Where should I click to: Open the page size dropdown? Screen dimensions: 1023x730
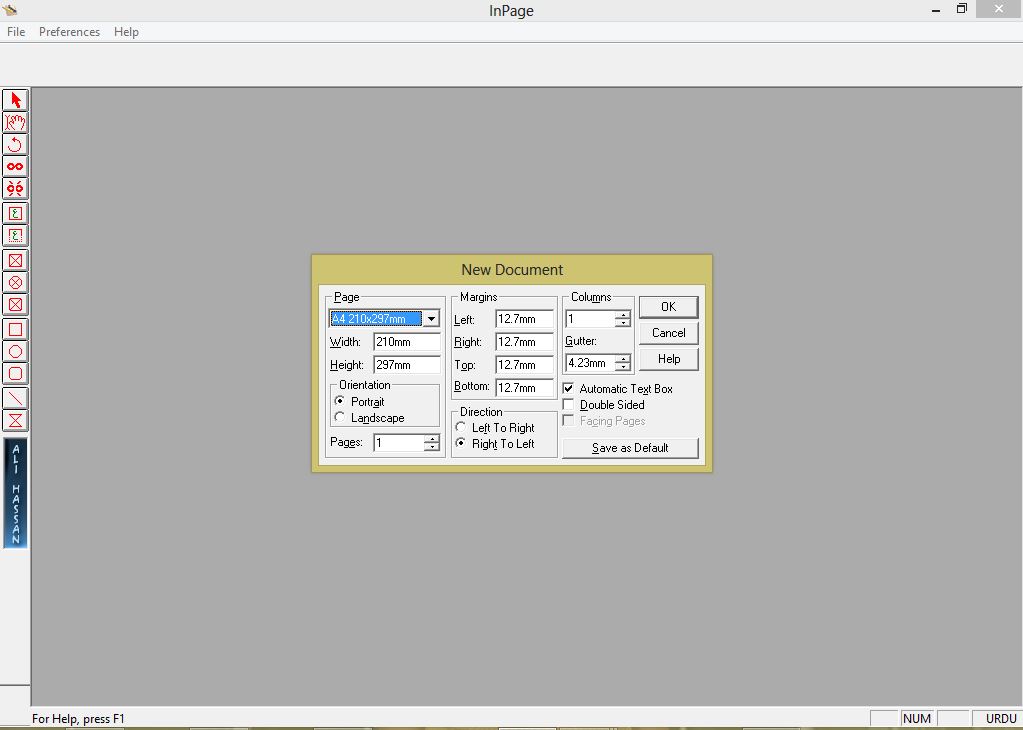[432, 318]
